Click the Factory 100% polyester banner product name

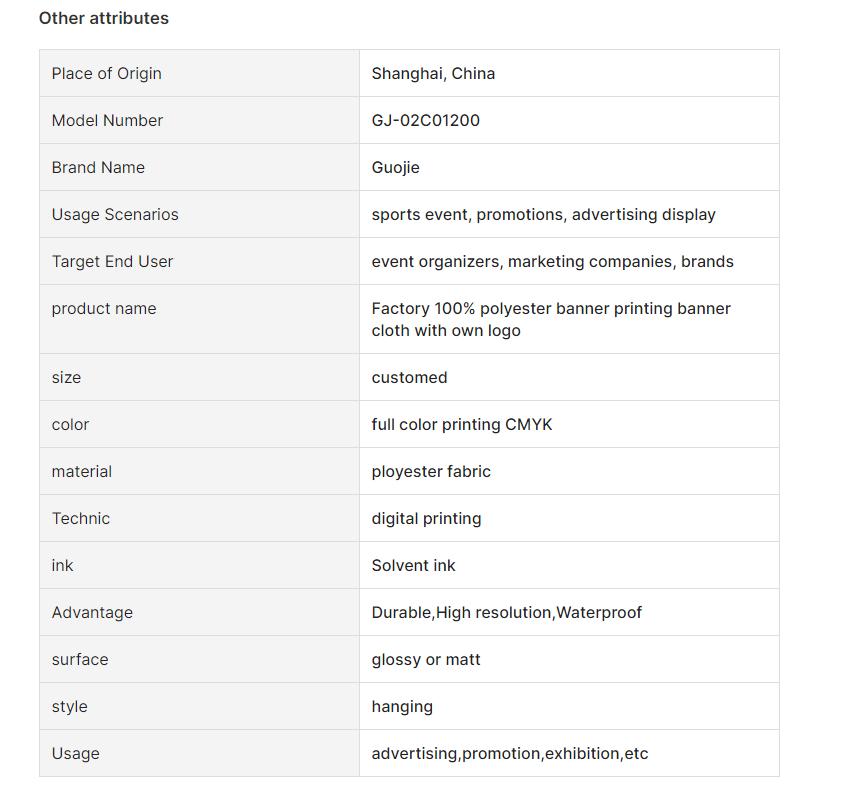click(550, 319)
